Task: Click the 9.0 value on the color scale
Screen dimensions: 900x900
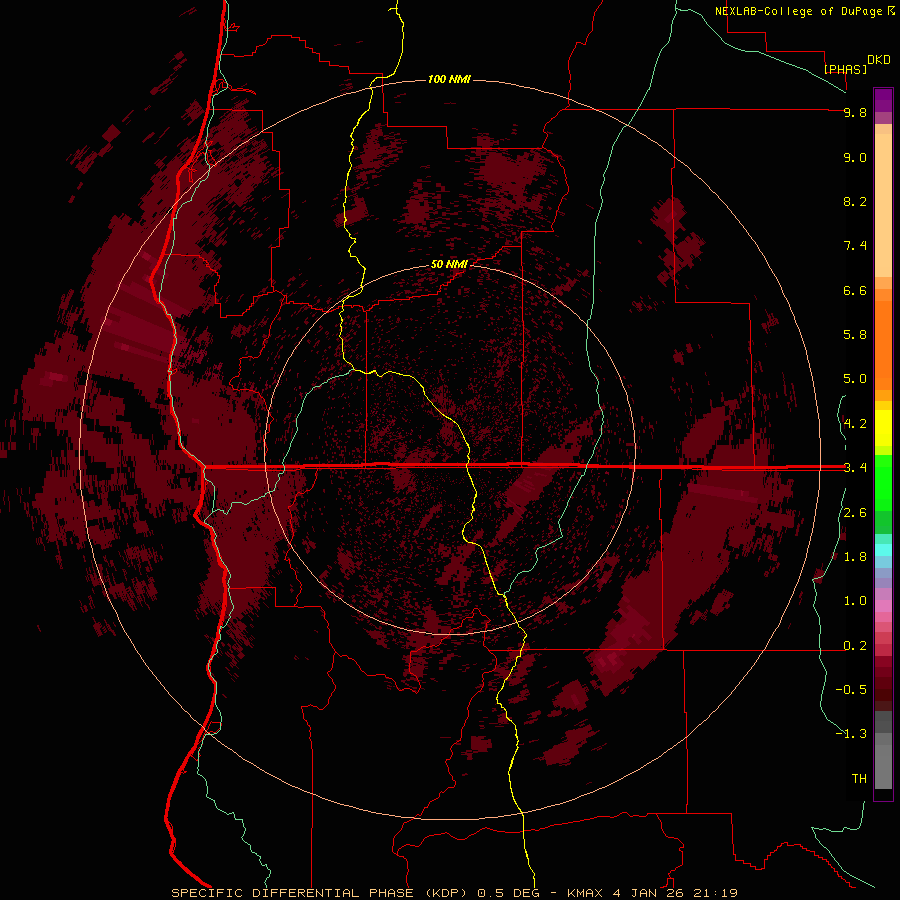Action: [855, 157]
